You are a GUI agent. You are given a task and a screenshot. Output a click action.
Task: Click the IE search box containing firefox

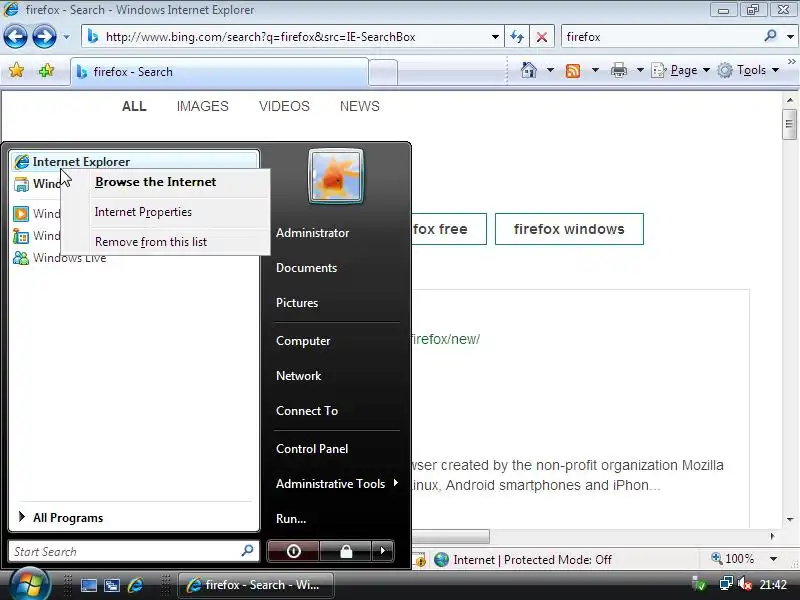coord(662,37)
